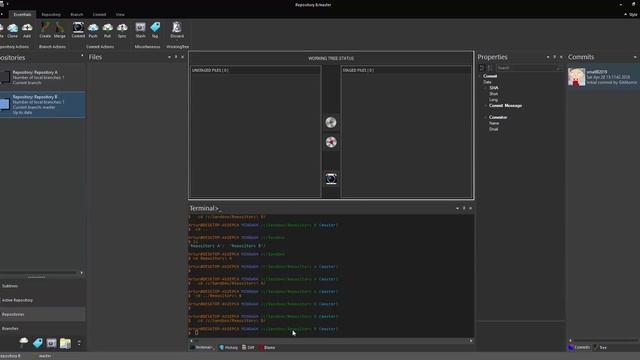The image size is (640, 360).
Task: Pin the Terminal panel (auto-hide)
Action: tap(464, 208)
